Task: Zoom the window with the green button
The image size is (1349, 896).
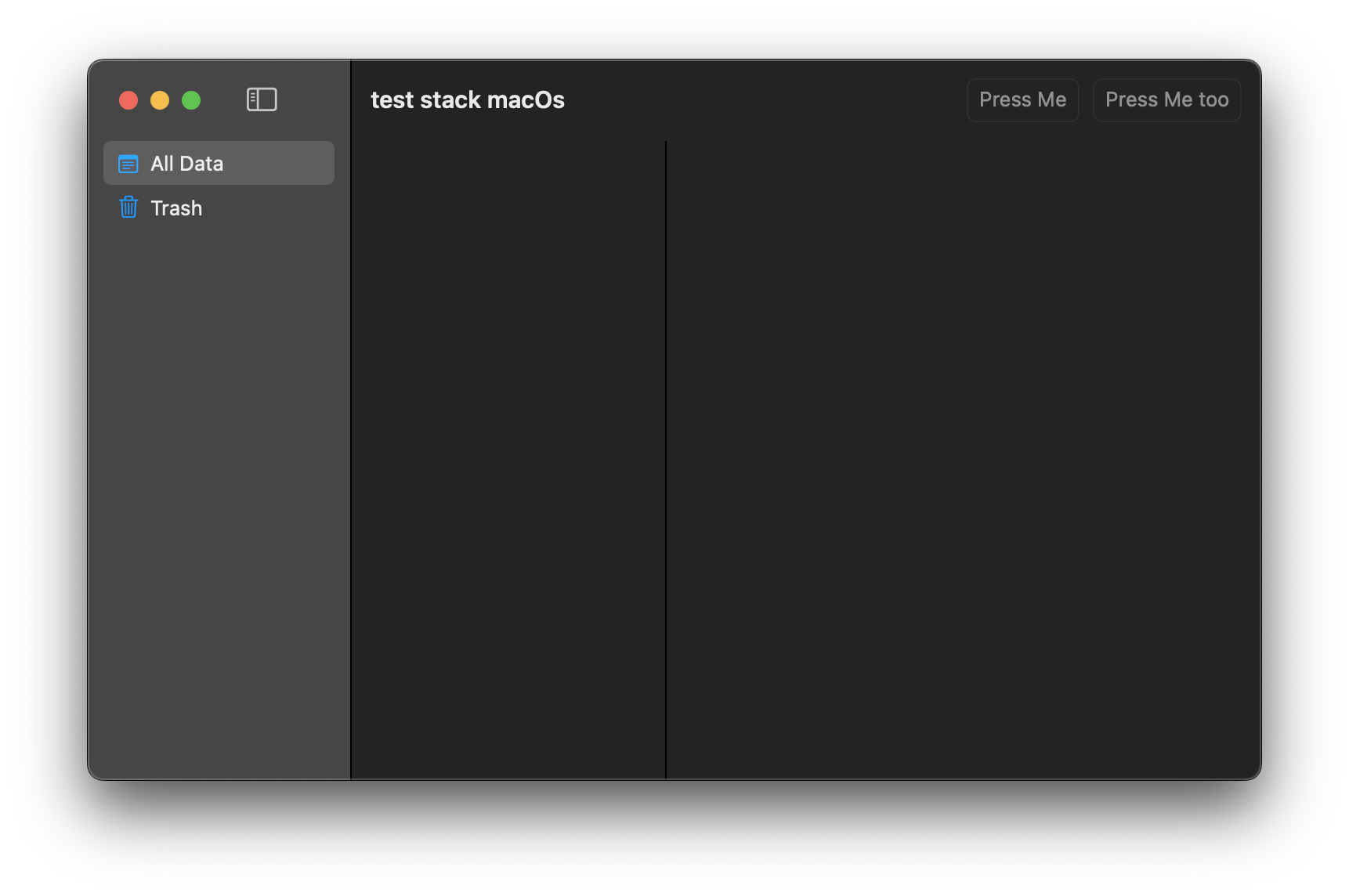Action: point(191,100)
